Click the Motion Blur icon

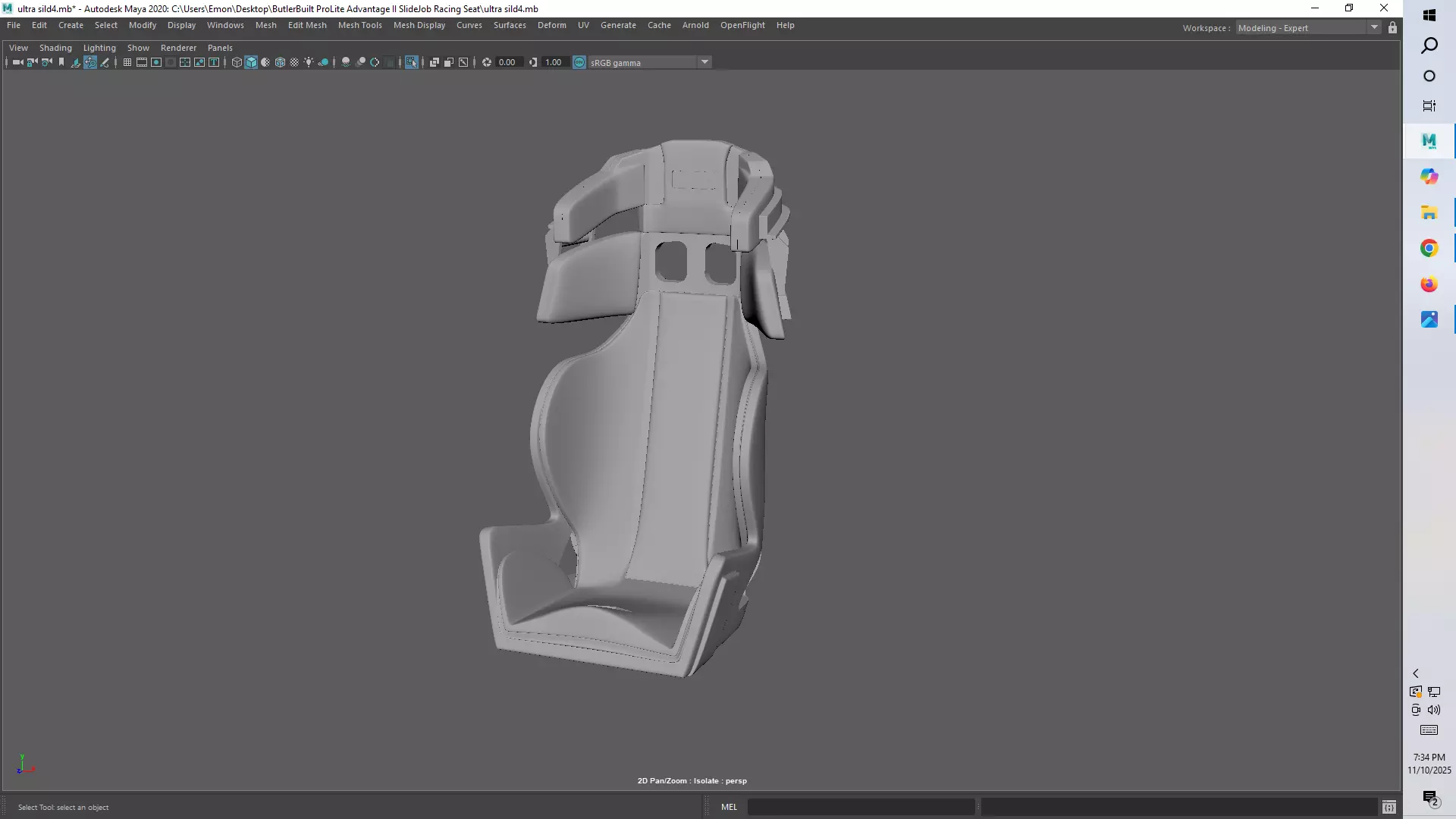pyautogui.click(x=360, y=62)
